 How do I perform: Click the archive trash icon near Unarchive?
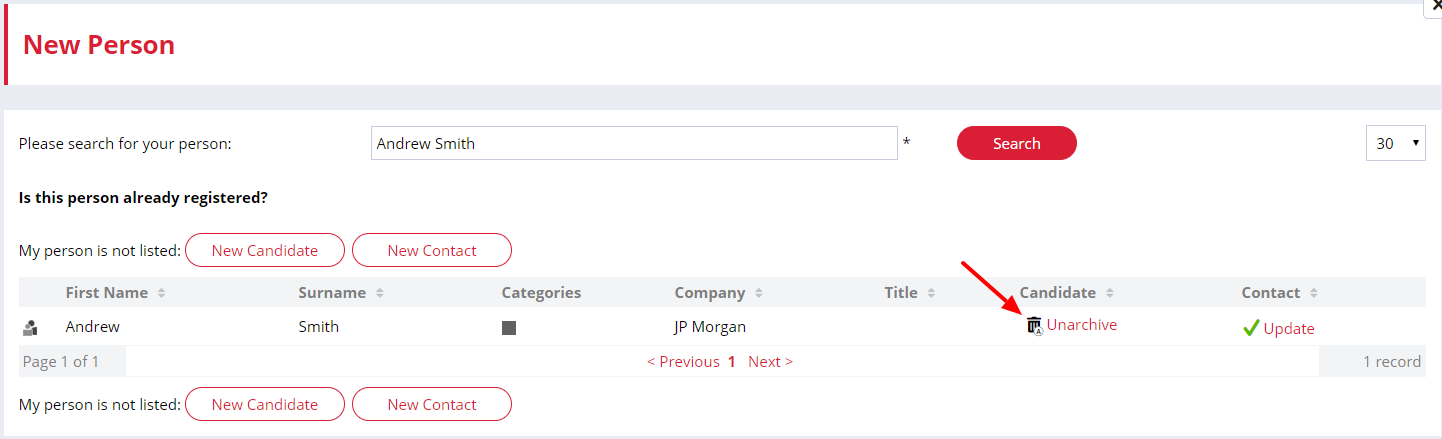click(x=1035, y=325)
